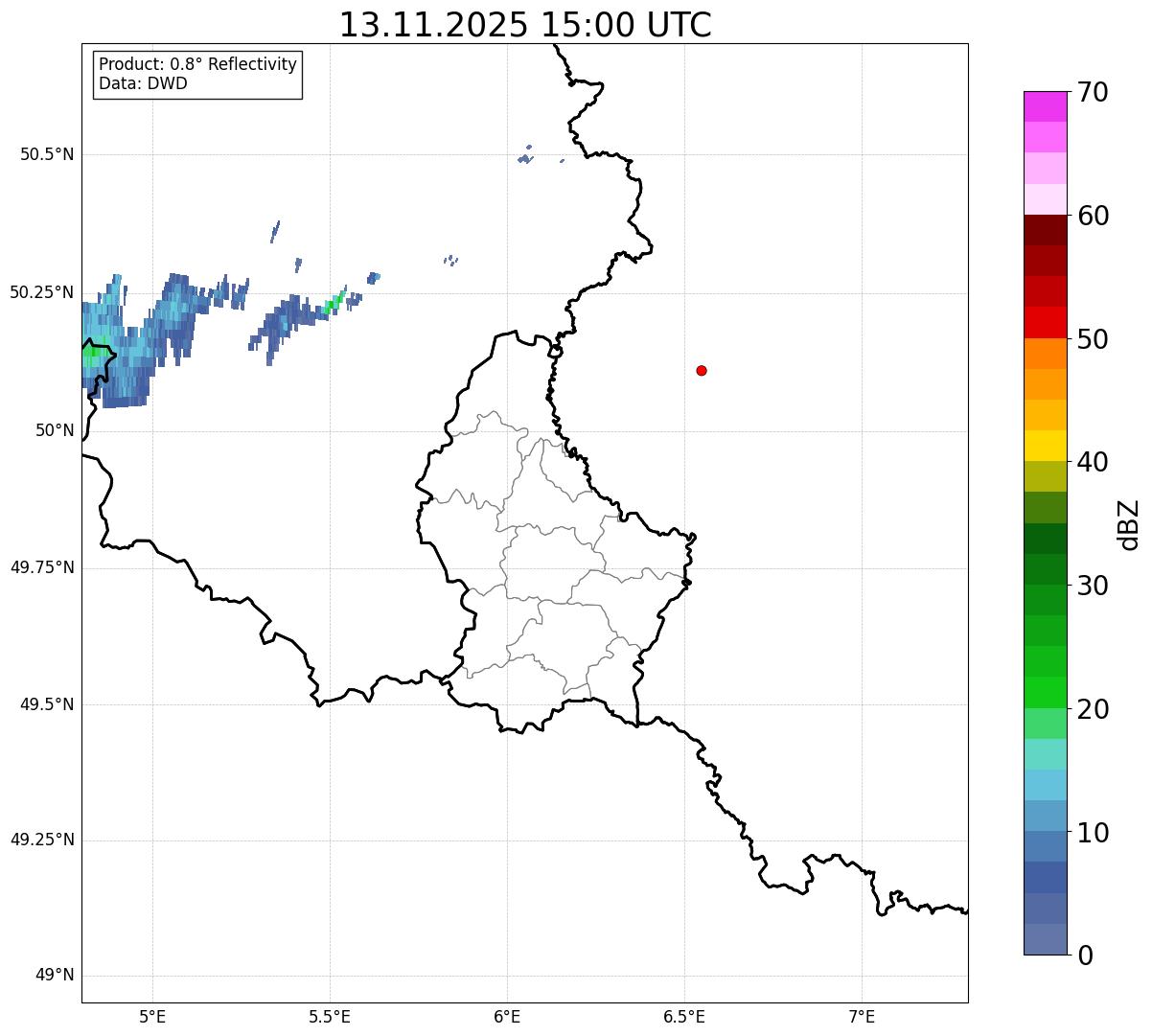
Task: Click the 5°E longitude label
Action: tap(152, 1016)
